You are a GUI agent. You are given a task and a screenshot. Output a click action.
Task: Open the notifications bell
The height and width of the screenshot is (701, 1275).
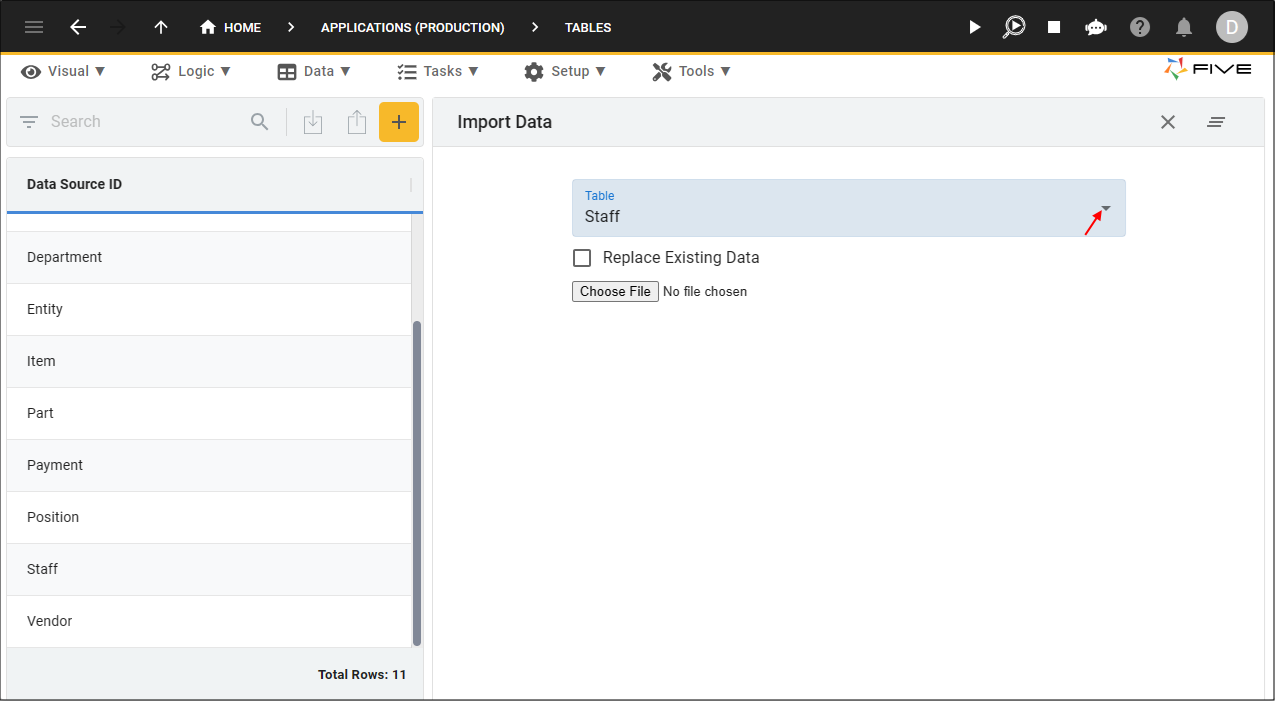pyautogui.click(x=1184, y=27)
